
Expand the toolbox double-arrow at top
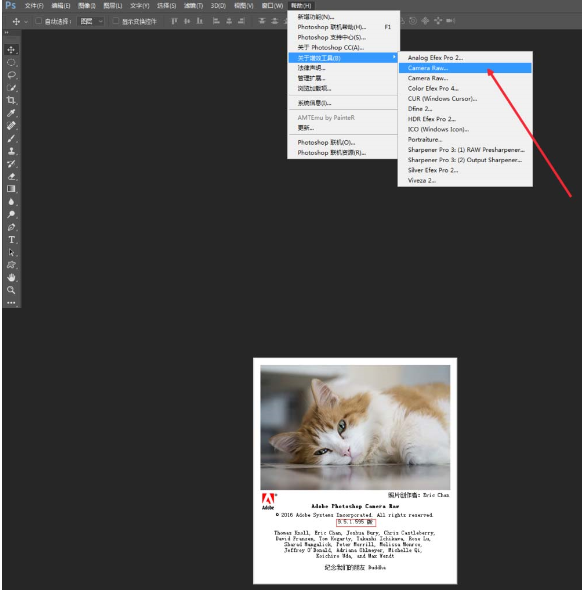coord(6,33)
